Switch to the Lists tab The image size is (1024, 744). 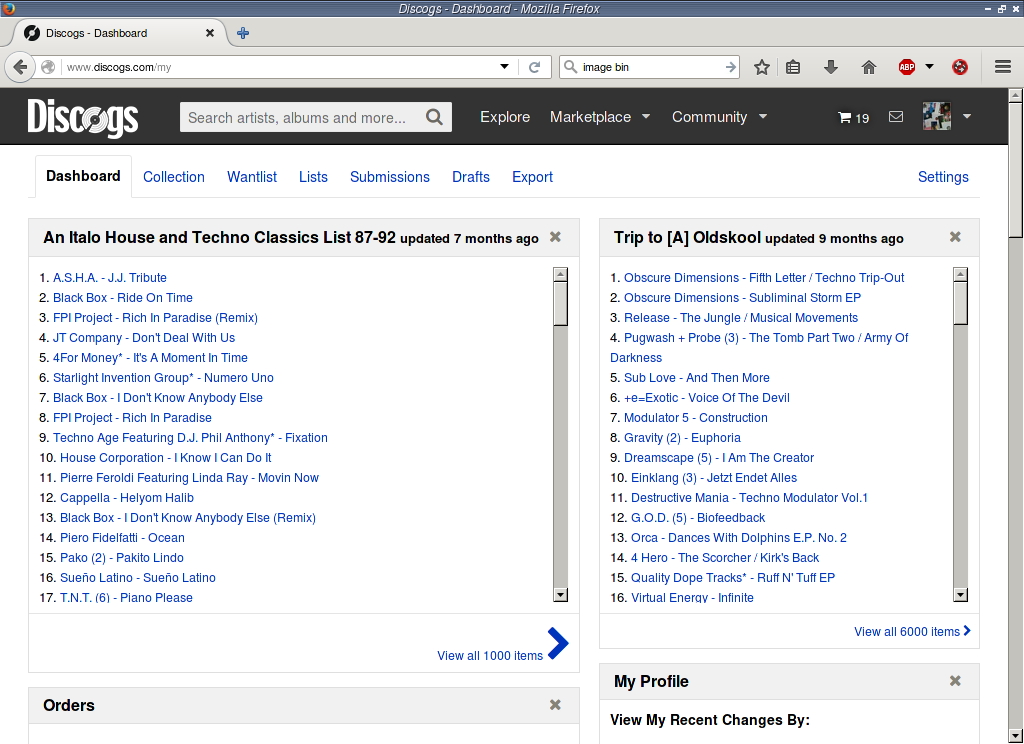coord(313,177)
